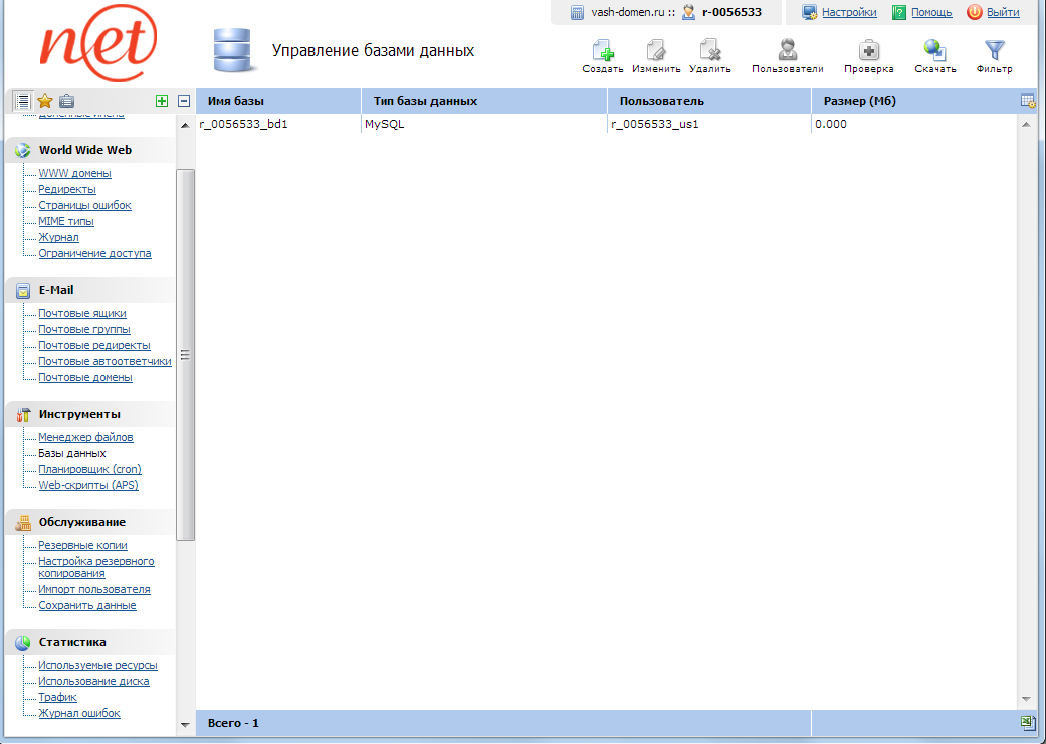Open Настройки link in top bar
The height and width of the screenshot is (744, 1046).
[848, 13]
